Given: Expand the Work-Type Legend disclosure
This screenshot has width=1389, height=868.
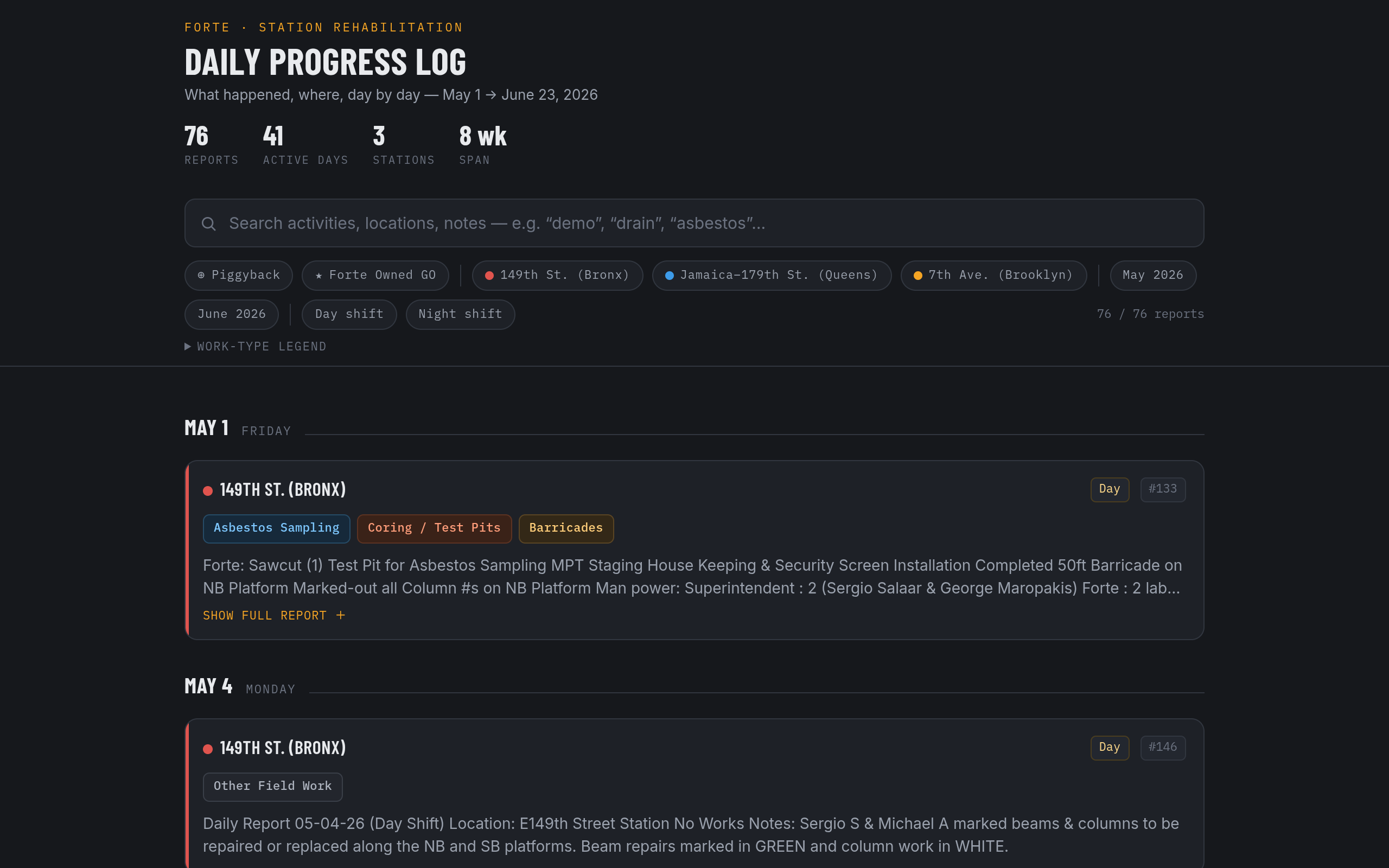Looking at the screenshot, I should [x=256, y=347].
